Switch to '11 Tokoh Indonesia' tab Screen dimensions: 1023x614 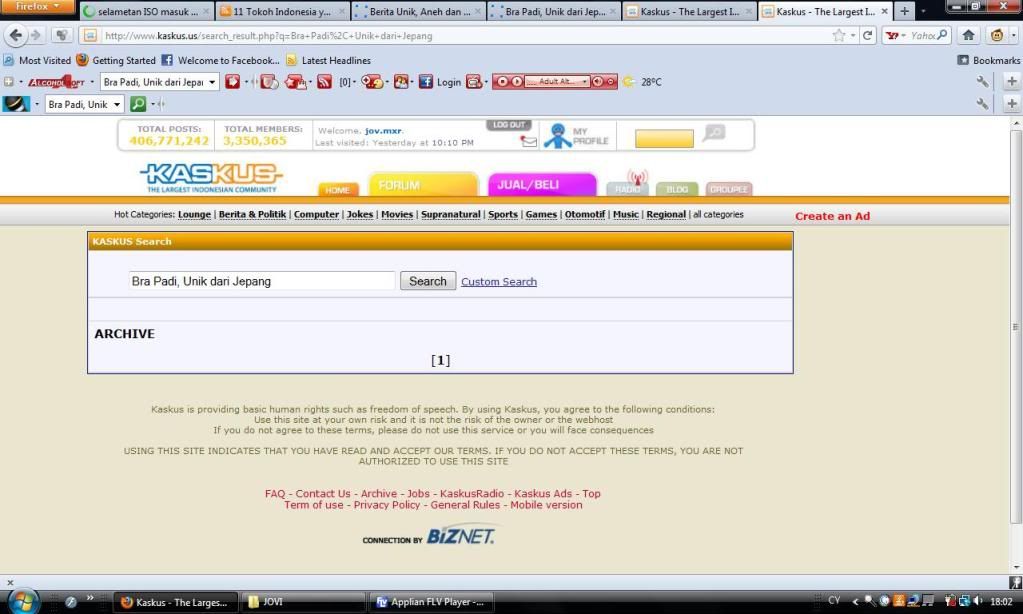pos(282,11)
